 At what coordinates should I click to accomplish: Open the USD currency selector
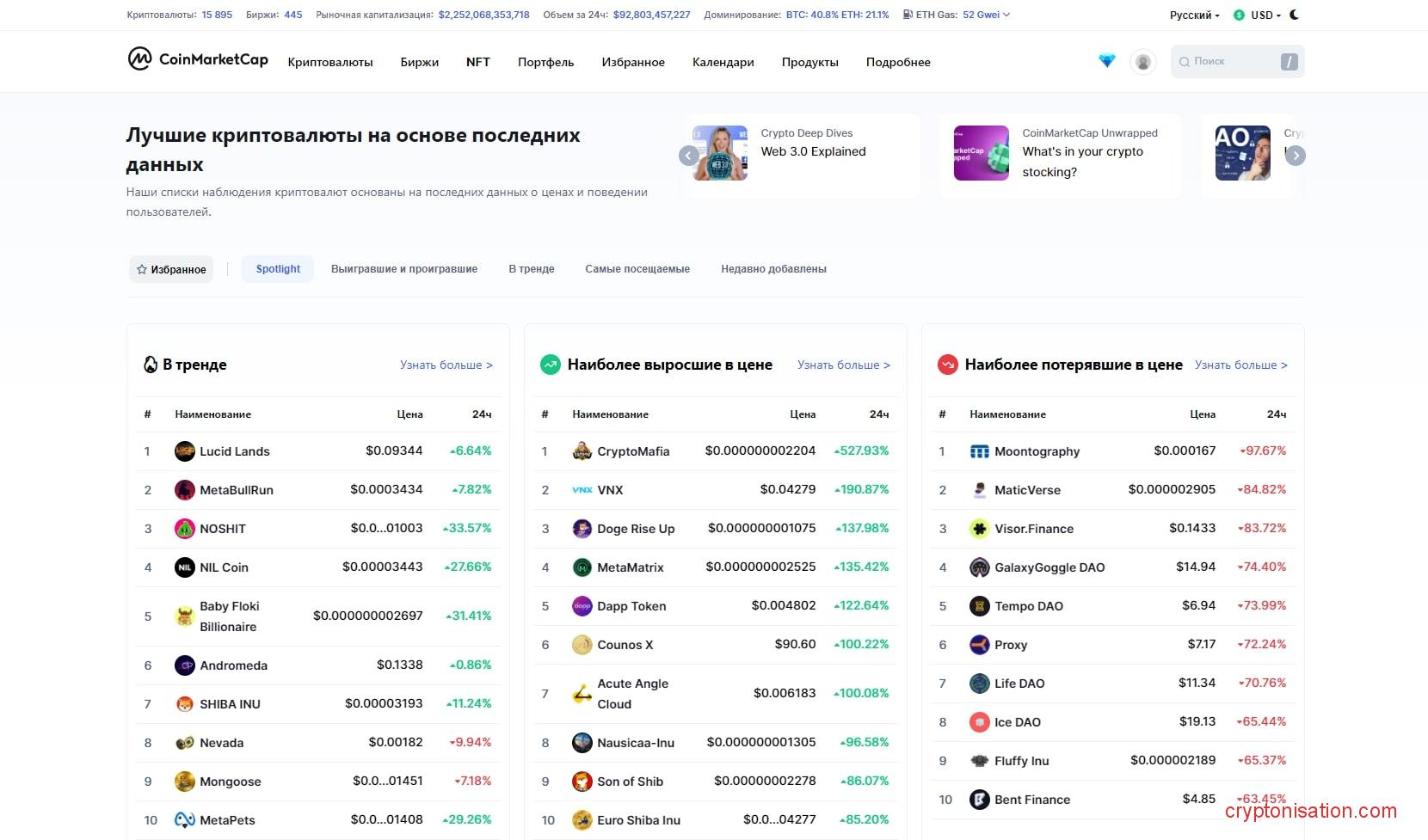tap(1258, 15)
